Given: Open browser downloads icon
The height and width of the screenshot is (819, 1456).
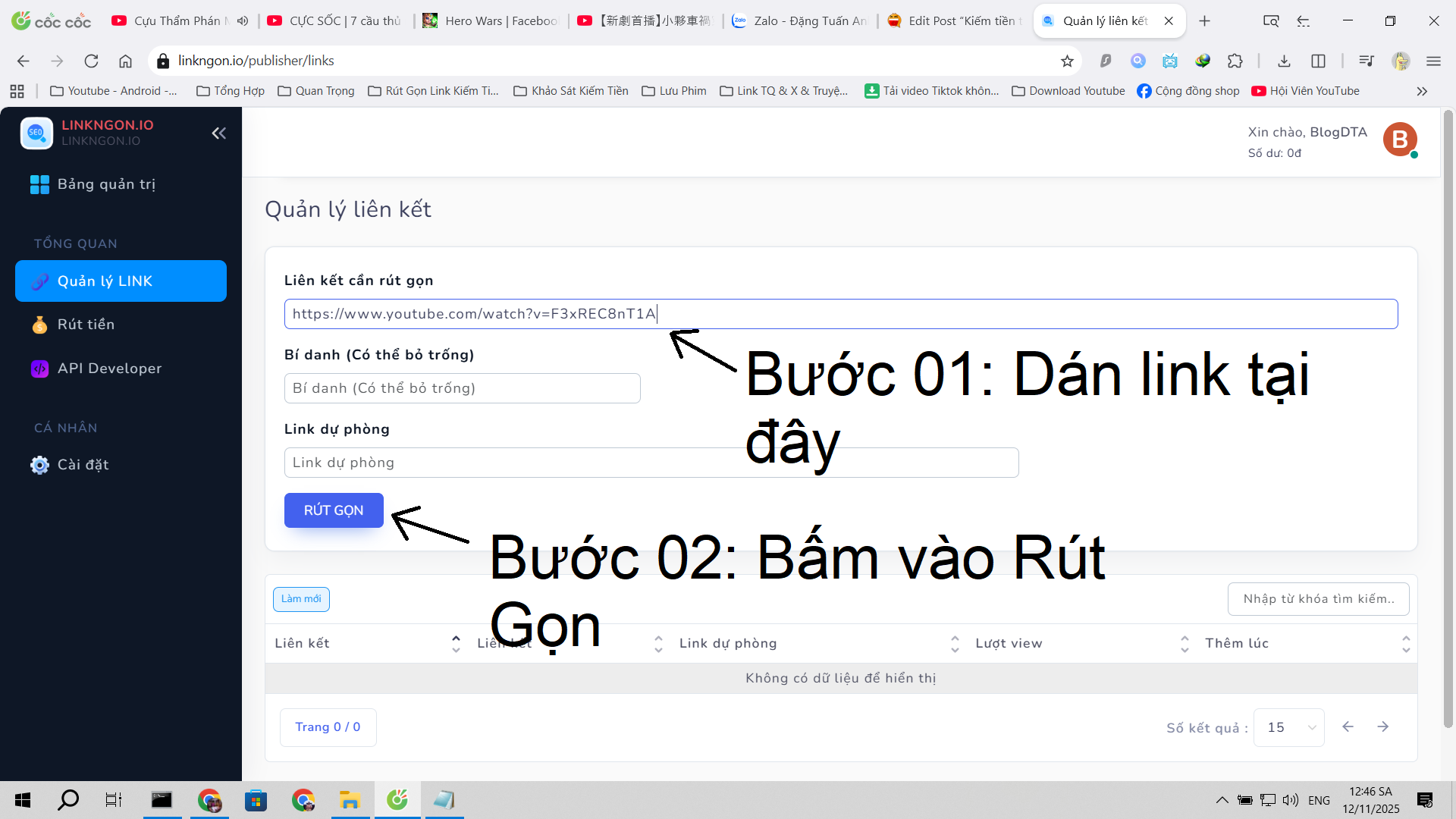Looking at the screenshot, I should pos(1284,61).
